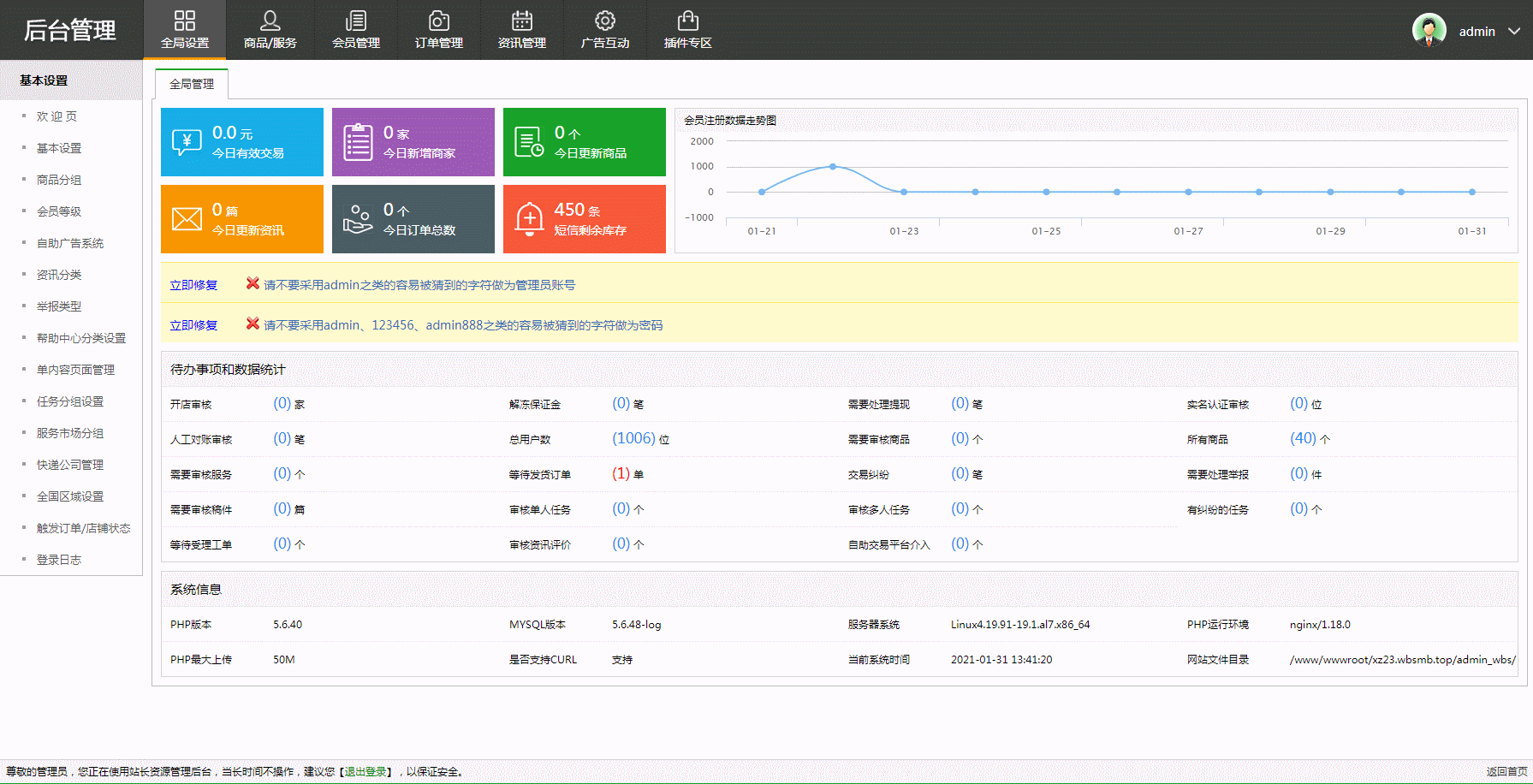Open 会员等级 in the sidebar

(x=59, y=211)
